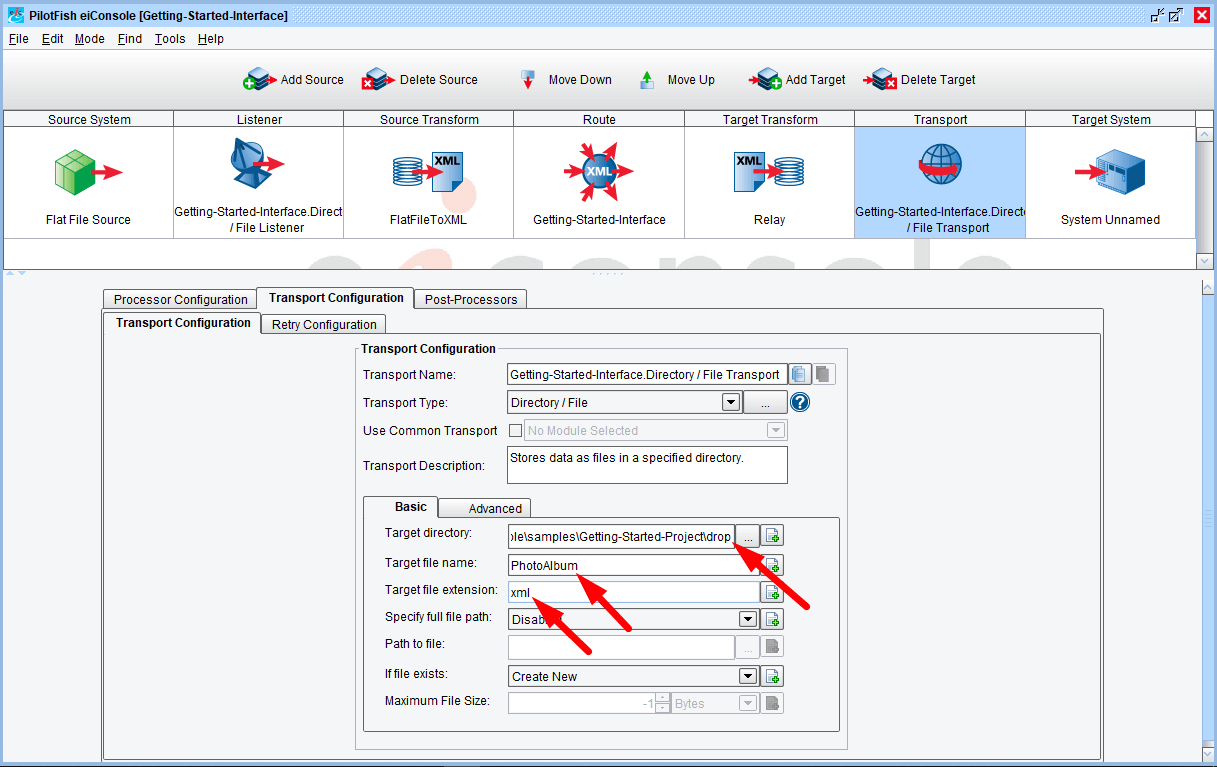1217x767 pixels.
Task: Click the Target file extension field
Action: tap(634, 592)
